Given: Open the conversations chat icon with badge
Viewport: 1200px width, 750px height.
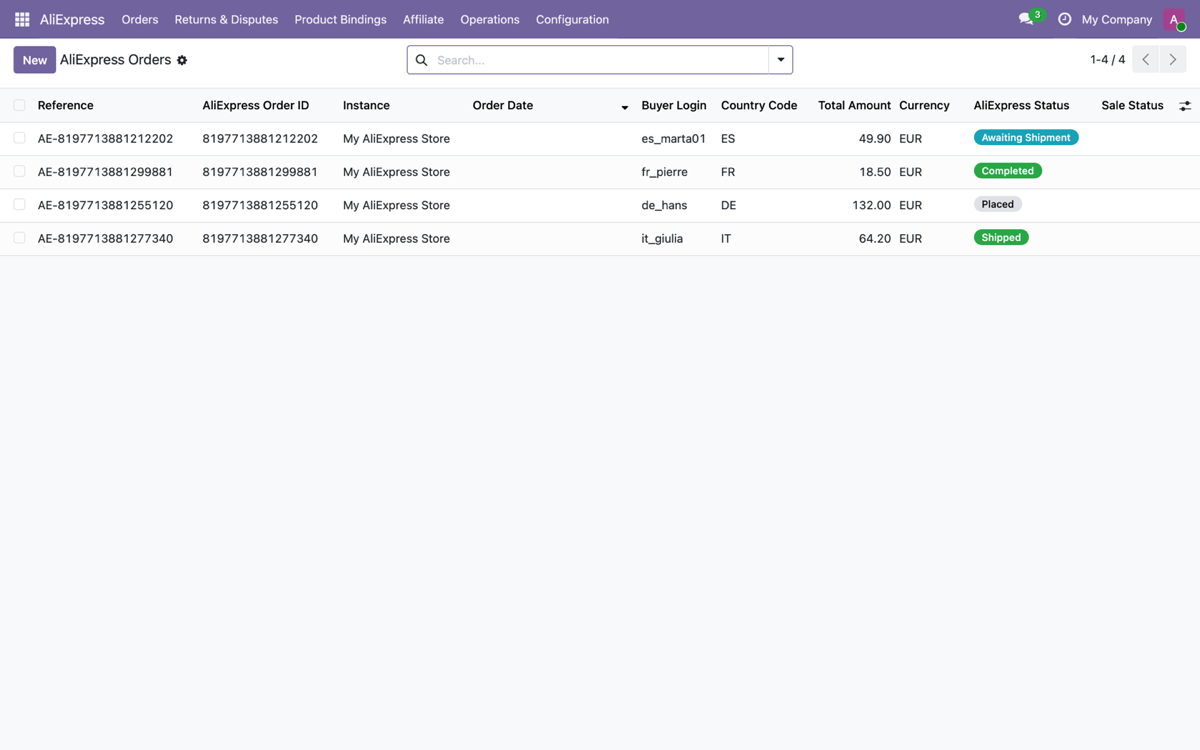Looking at the screenshot, I should click(1026, 19).
